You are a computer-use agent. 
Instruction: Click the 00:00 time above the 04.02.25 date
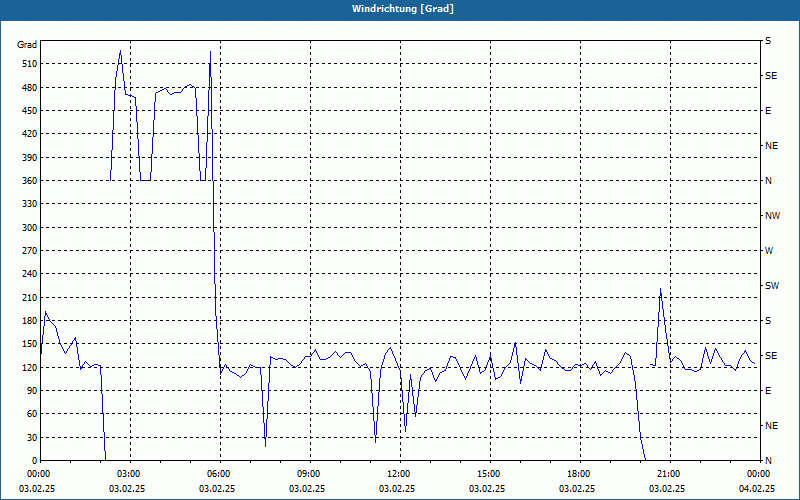click(760, 474)
